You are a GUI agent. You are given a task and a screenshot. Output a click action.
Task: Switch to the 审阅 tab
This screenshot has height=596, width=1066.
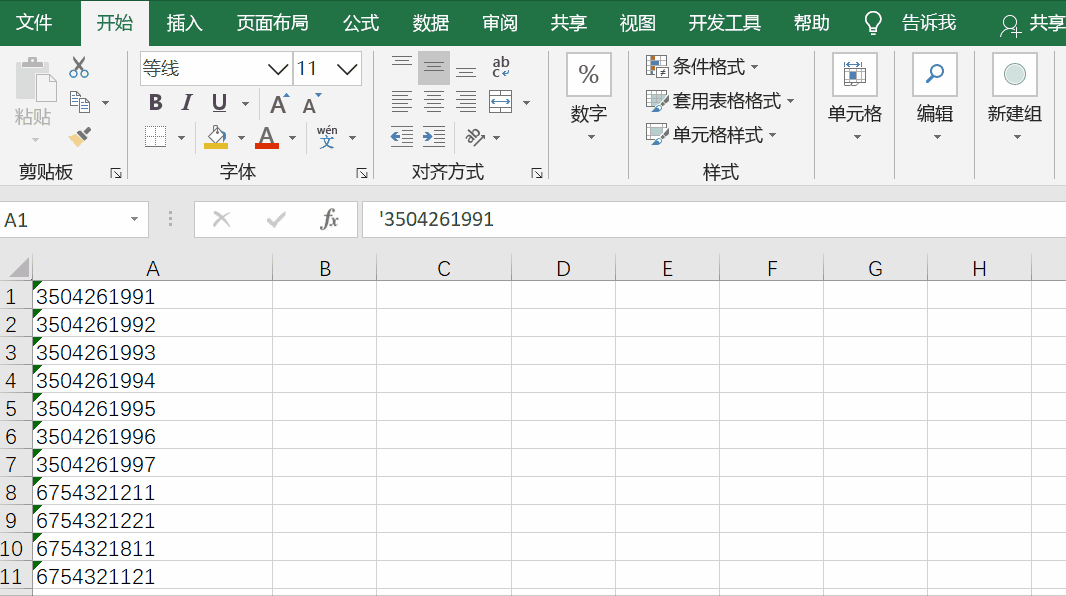pos(500,23)
